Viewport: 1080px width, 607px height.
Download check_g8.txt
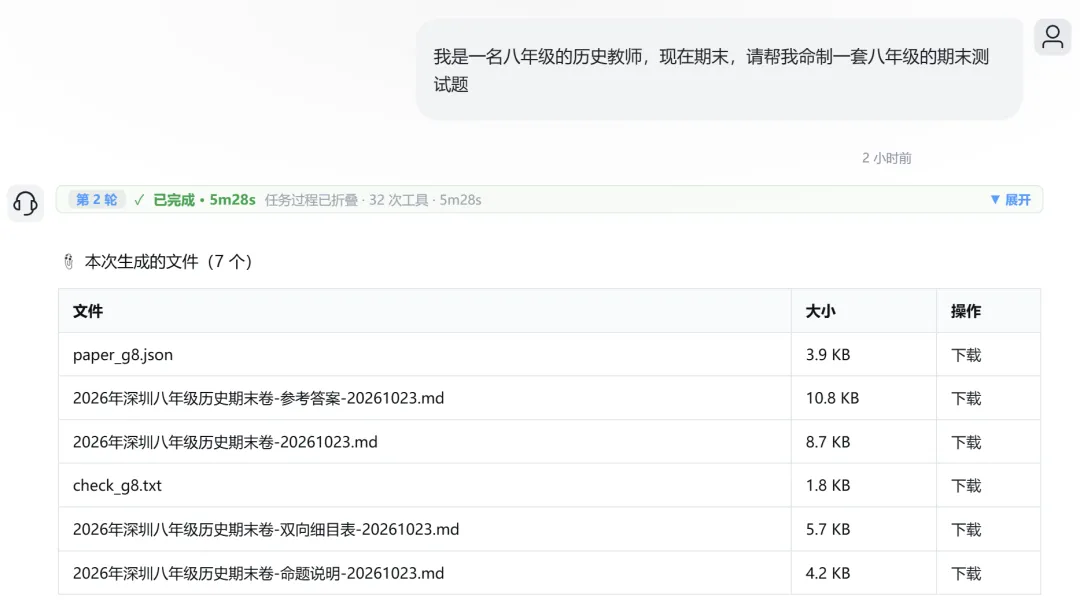click(x=966, y=486)
